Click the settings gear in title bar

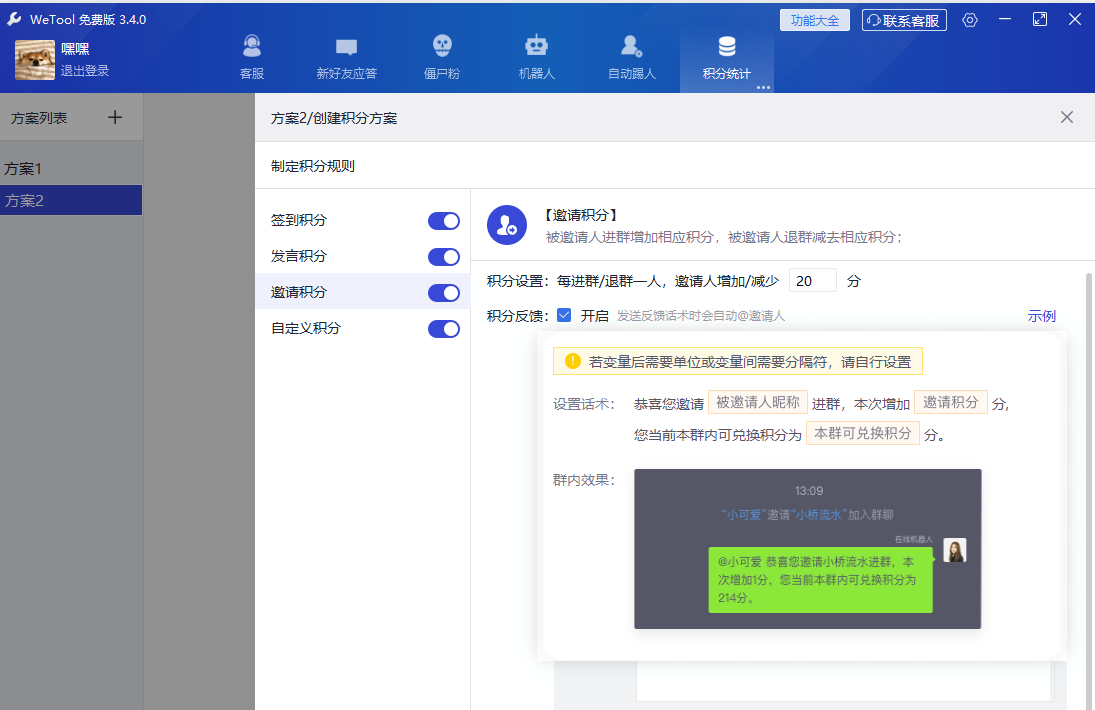[970, 20]
